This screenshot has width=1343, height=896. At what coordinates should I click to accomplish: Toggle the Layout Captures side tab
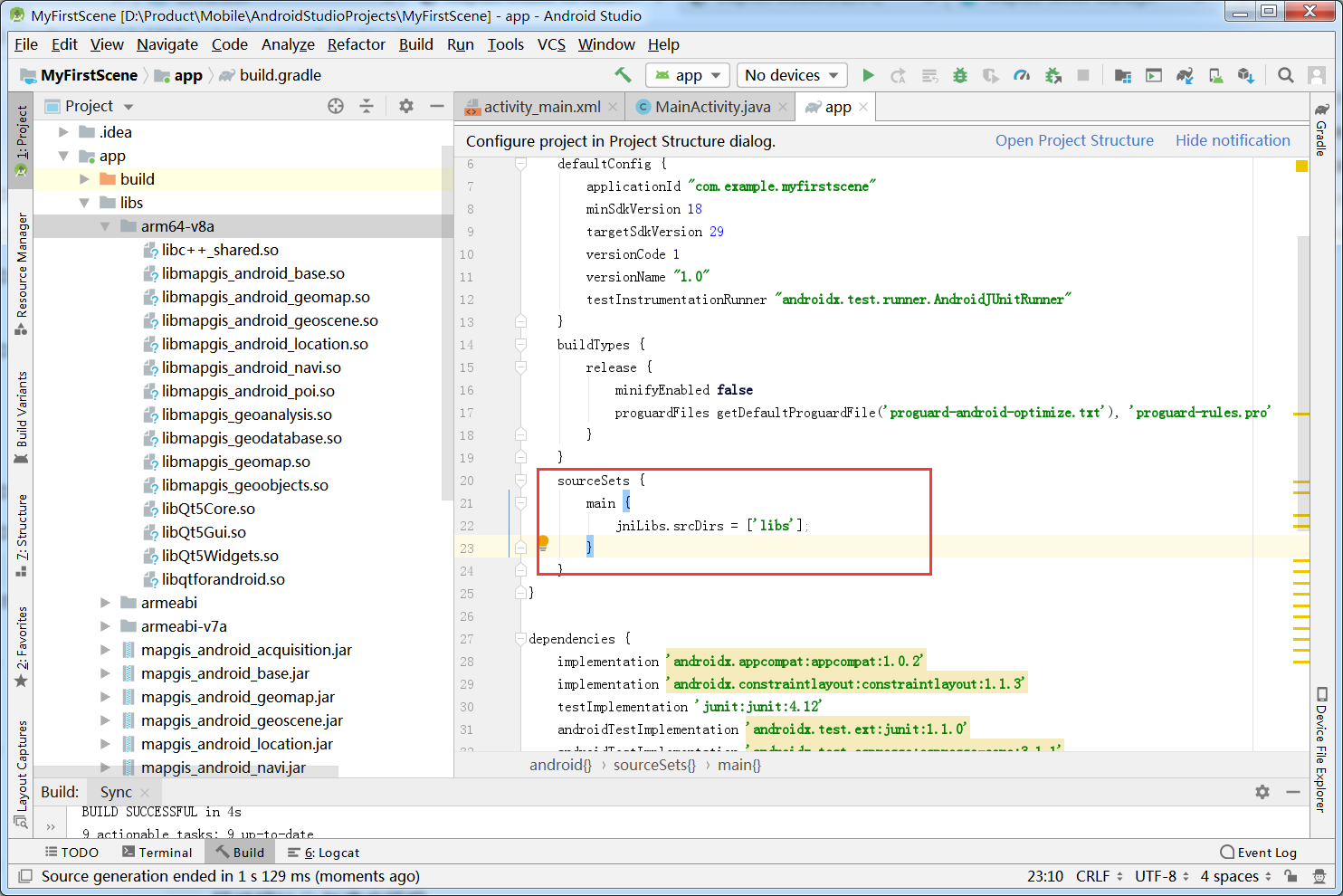click(21, 774)
